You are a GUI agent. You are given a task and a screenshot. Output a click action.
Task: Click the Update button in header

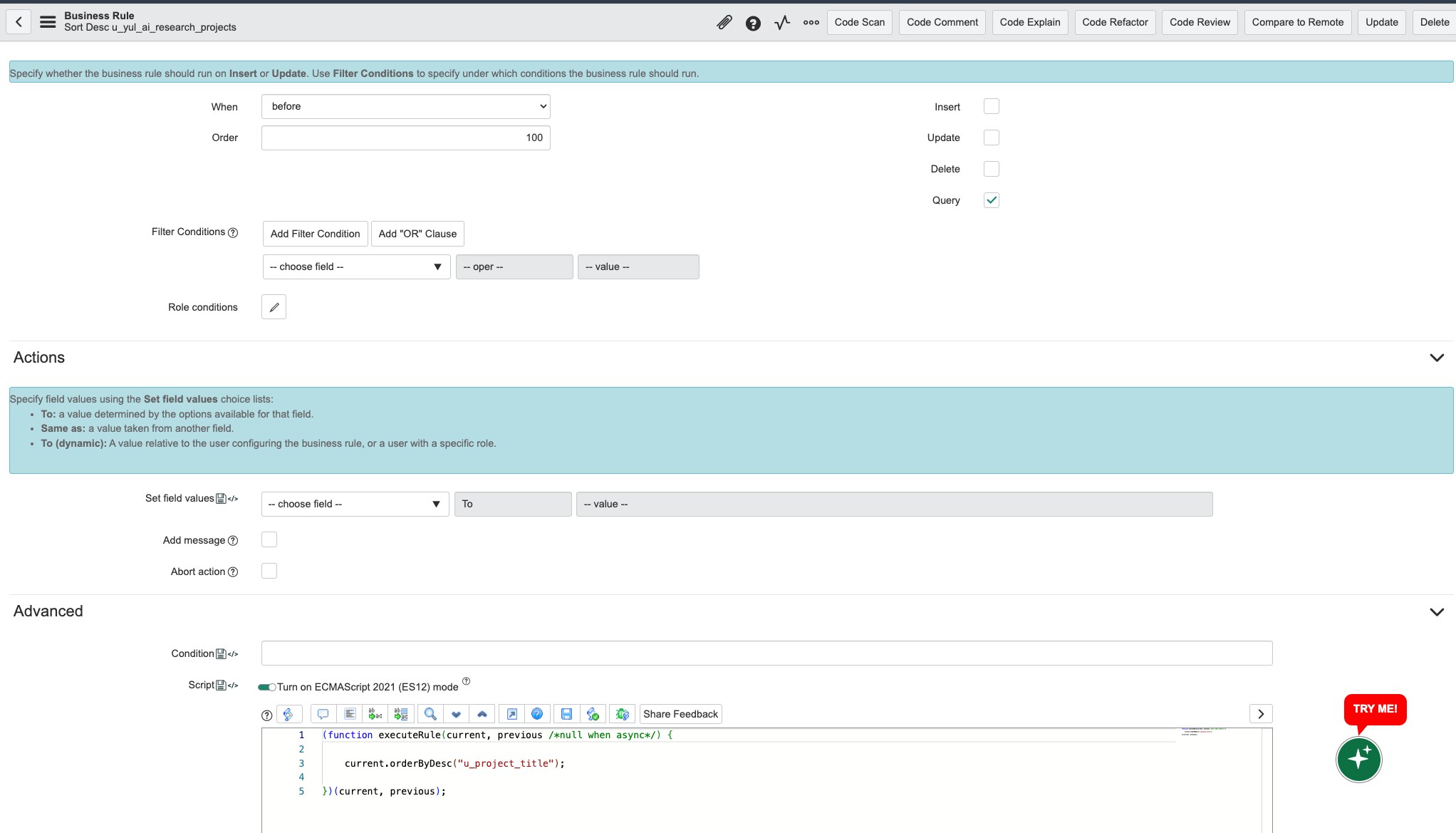click(1382, 22)
